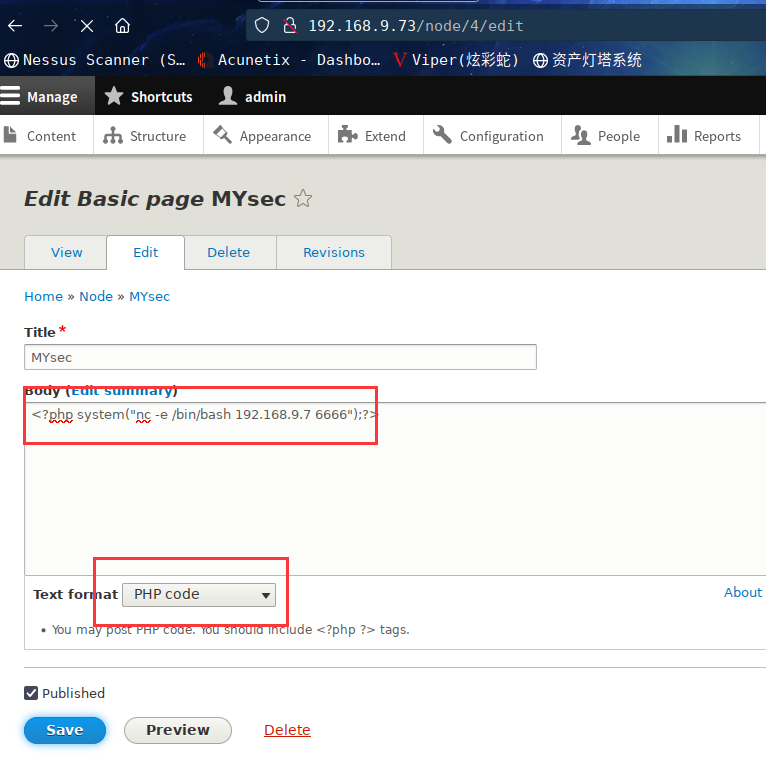Click the Title input field
The width and height of the screenshot is (766, 765).
[280, 357]
